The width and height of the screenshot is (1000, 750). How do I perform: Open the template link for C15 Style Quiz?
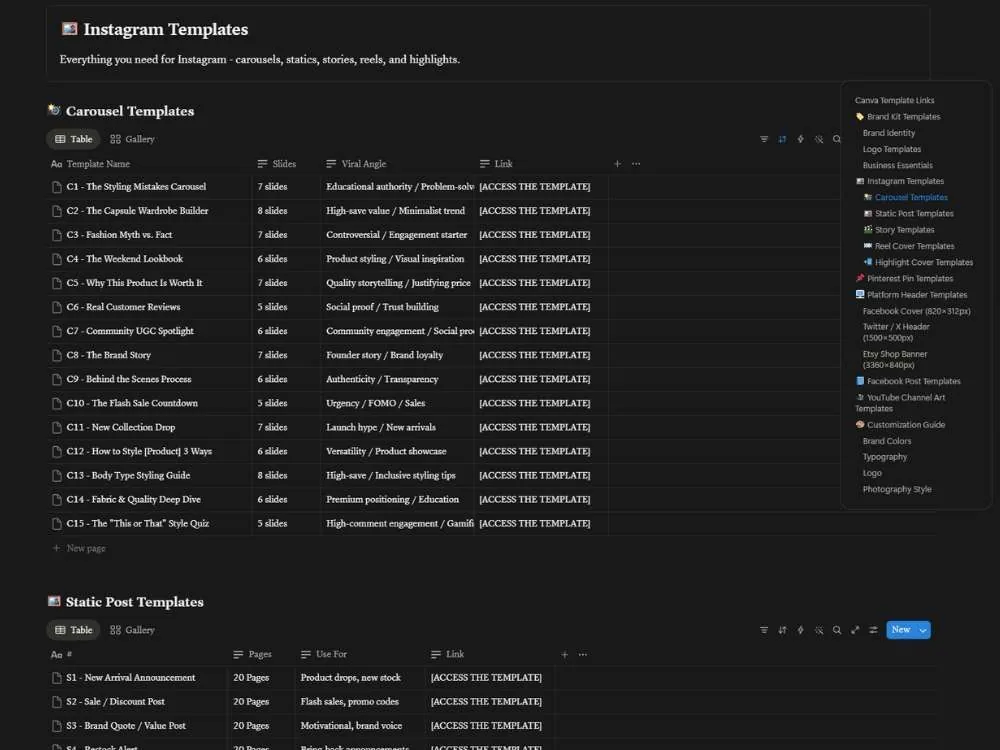534,524
